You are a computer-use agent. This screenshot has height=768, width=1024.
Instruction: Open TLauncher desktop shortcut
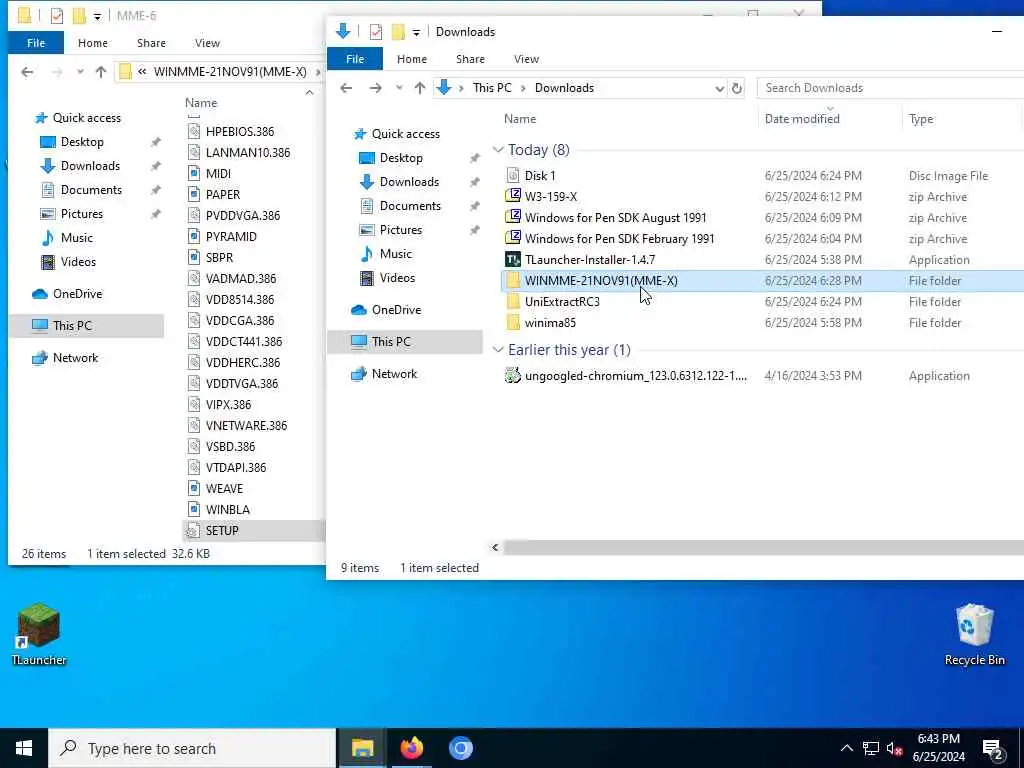click(x=39, y=634)
